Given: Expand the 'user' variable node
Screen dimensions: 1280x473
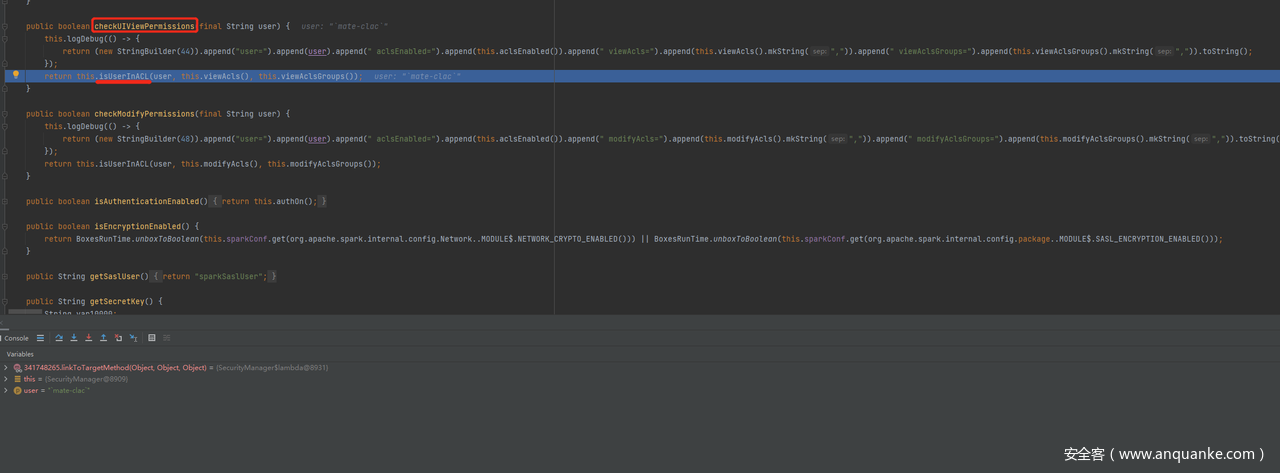Looking at the screenshot, I should (x=6, y=390).
